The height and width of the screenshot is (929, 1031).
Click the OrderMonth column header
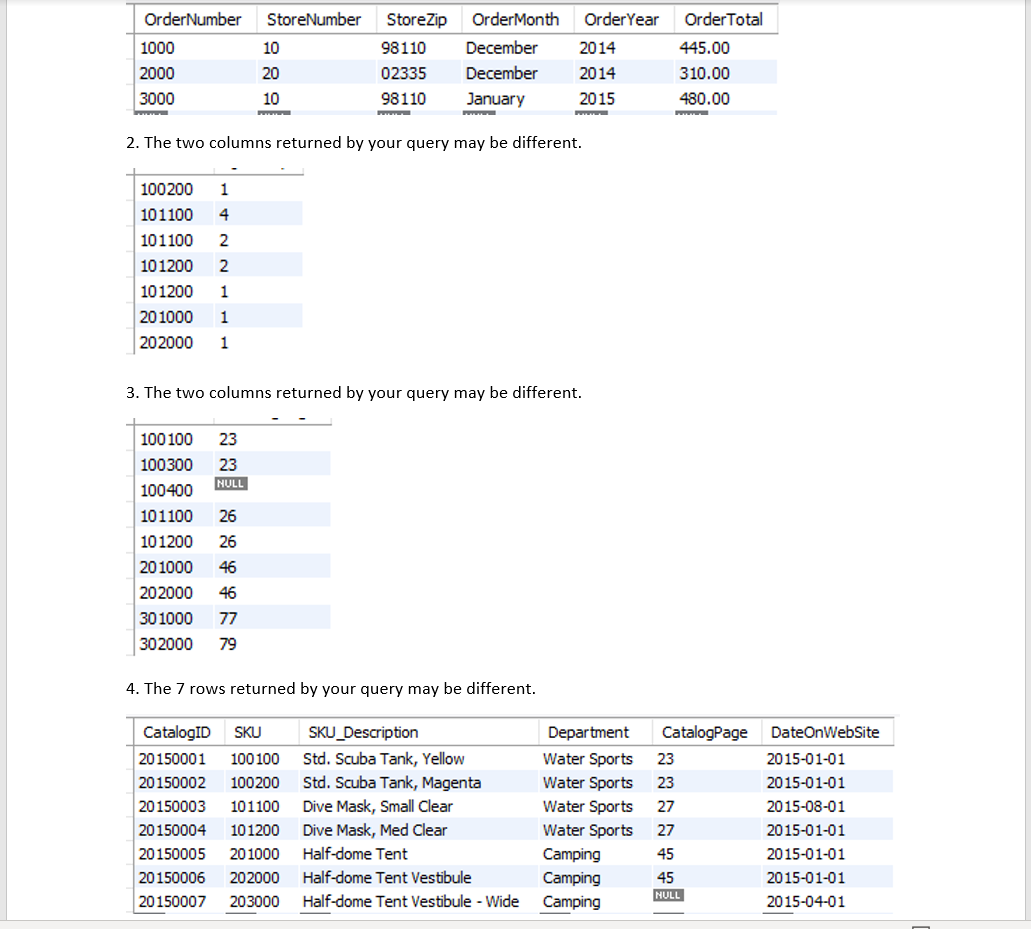[515, 19]
